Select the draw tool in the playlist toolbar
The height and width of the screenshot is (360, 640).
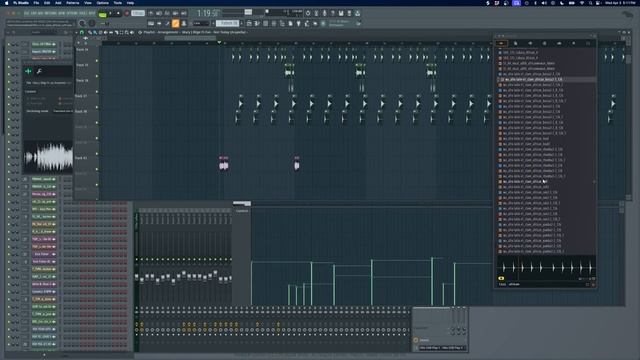[90, 32]
